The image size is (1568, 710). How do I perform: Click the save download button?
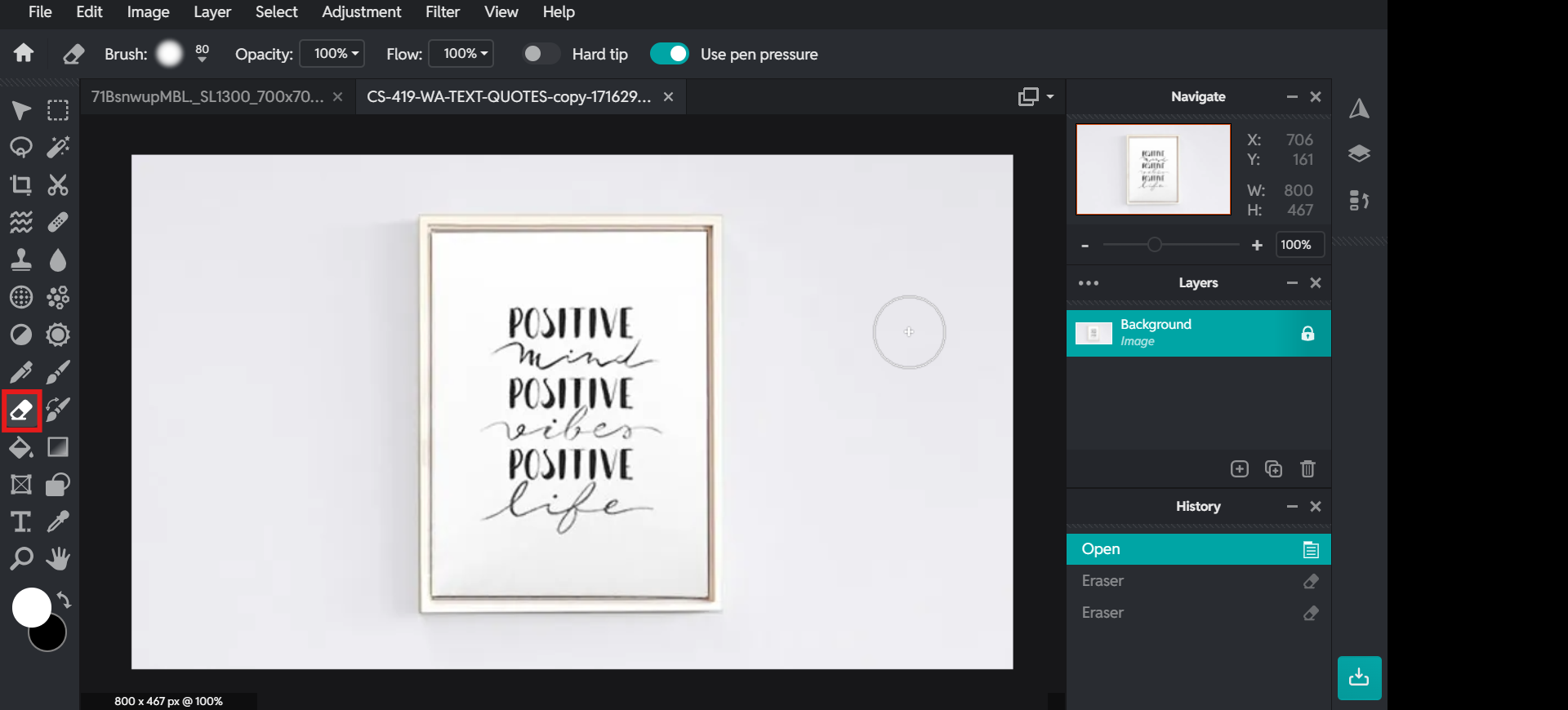1359,677
